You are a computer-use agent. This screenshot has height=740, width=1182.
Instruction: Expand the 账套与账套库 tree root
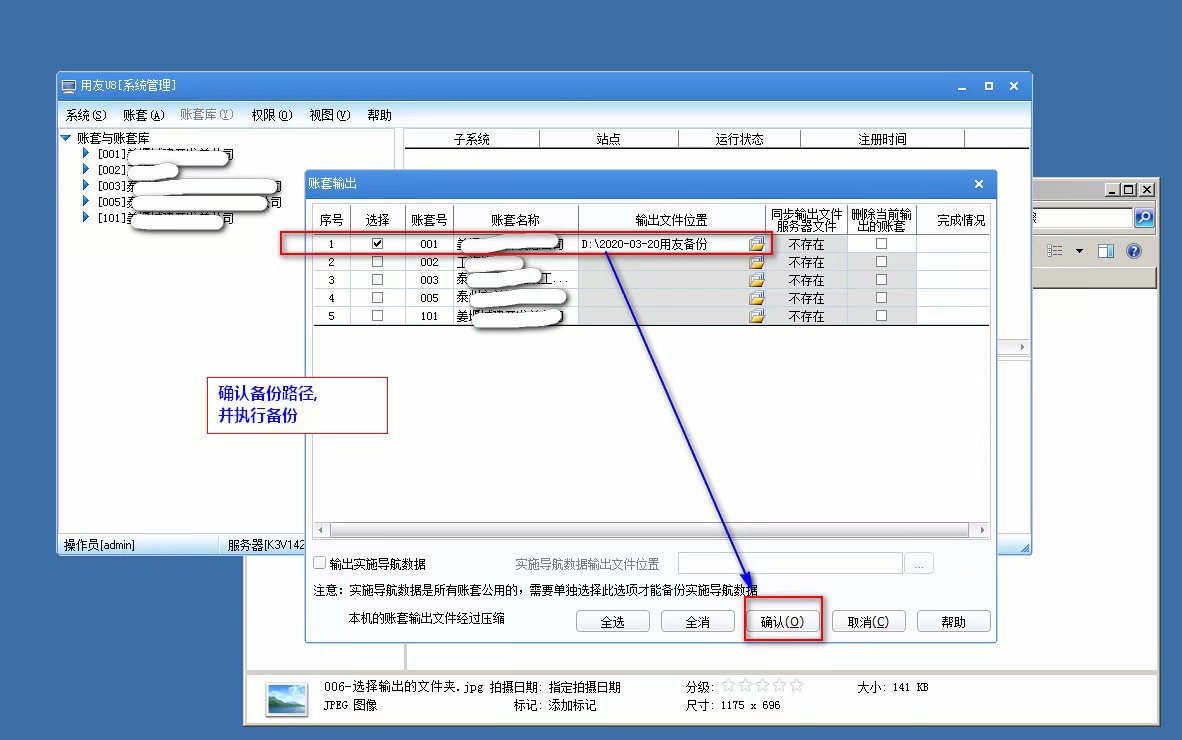65,138
